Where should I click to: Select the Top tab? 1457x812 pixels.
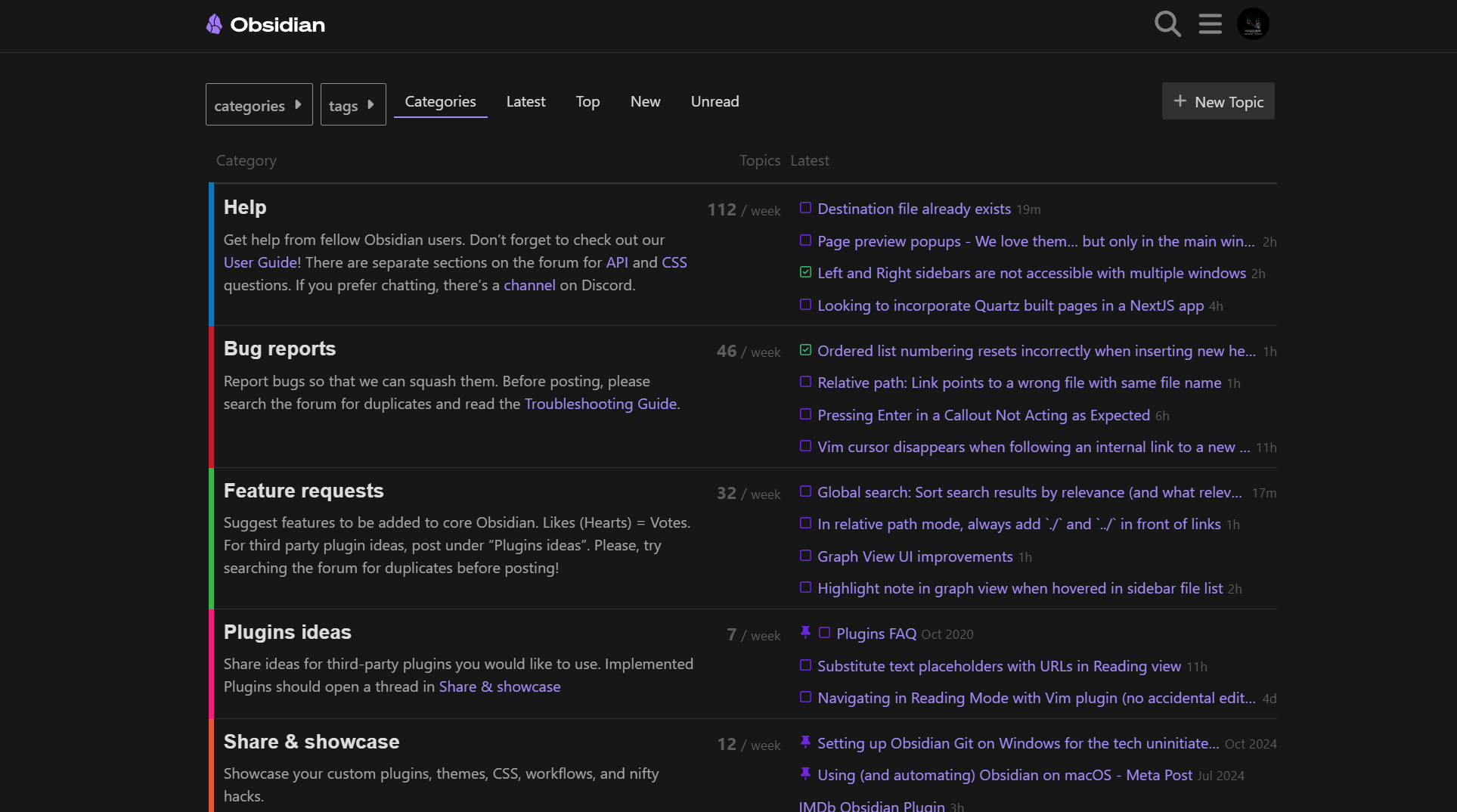[587, 101]
